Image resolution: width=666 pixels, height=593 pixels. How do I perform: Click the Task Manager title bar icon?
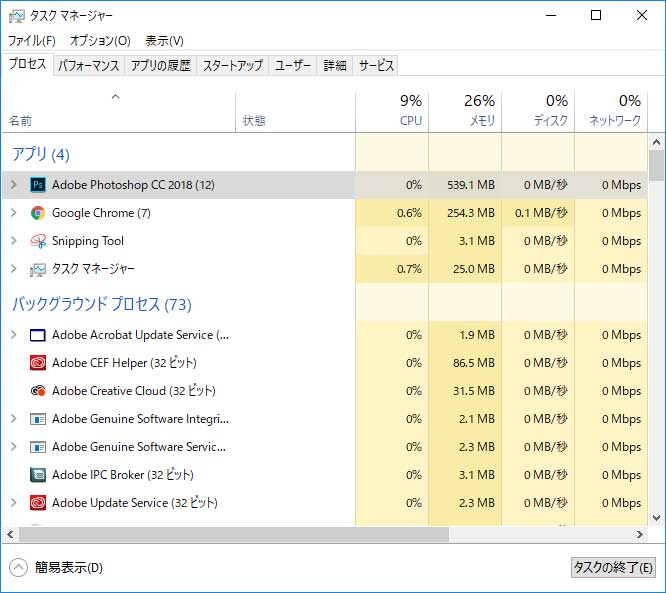pyautogui.click(x=17, y=16)
